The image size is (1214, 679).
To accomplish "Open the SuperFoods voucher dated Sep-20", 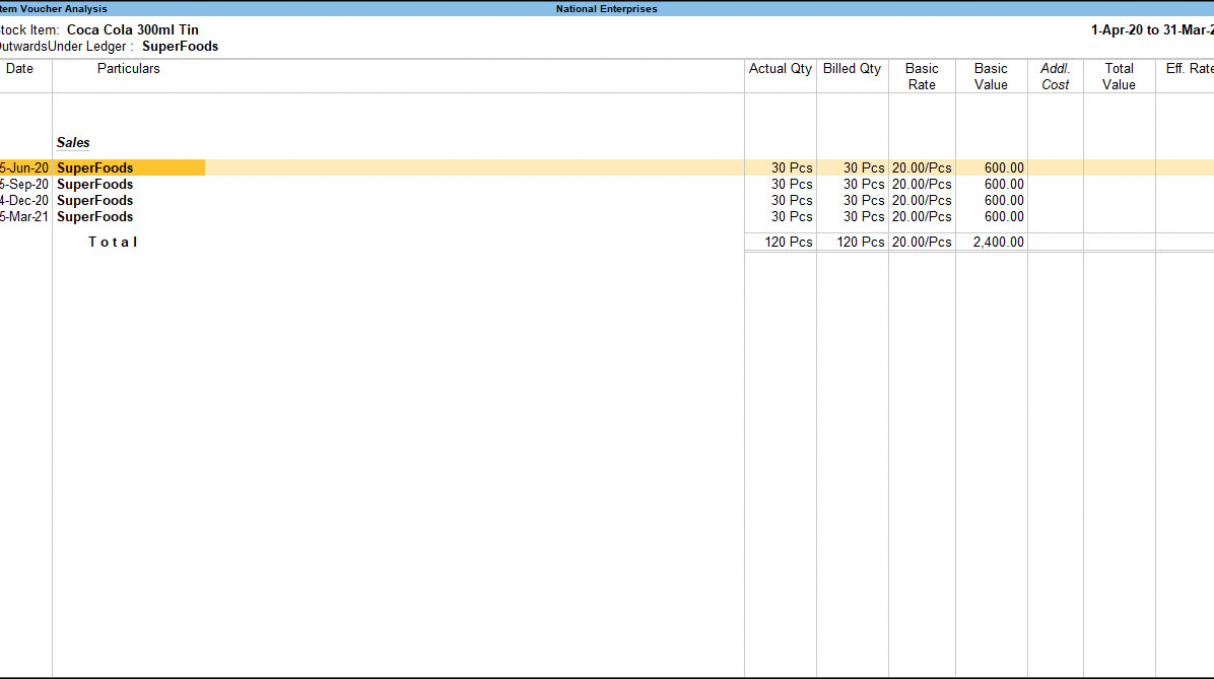I will 95,184.
